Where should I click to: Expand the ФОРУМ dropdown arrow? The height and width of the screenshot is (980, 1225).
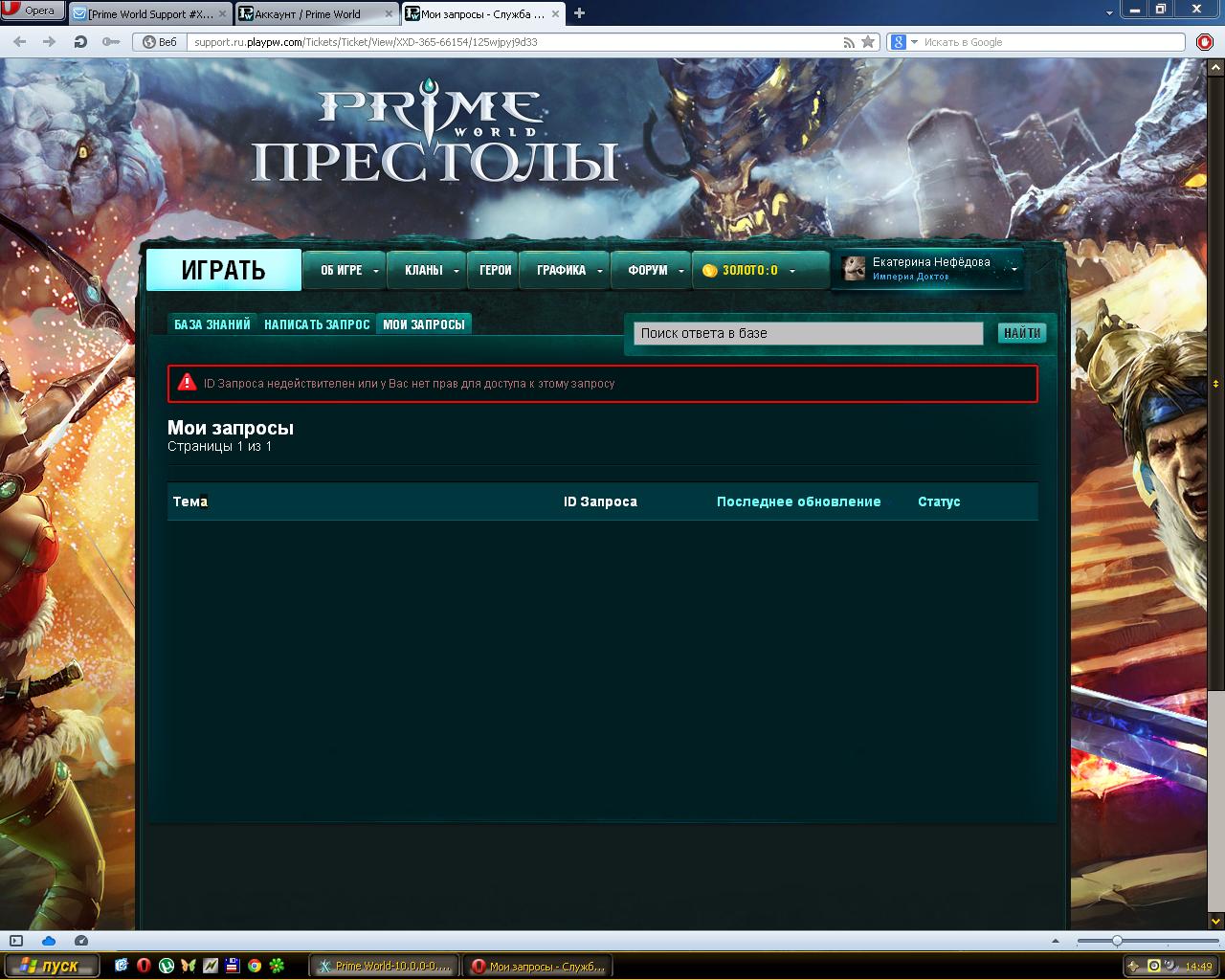click(681, 271)
